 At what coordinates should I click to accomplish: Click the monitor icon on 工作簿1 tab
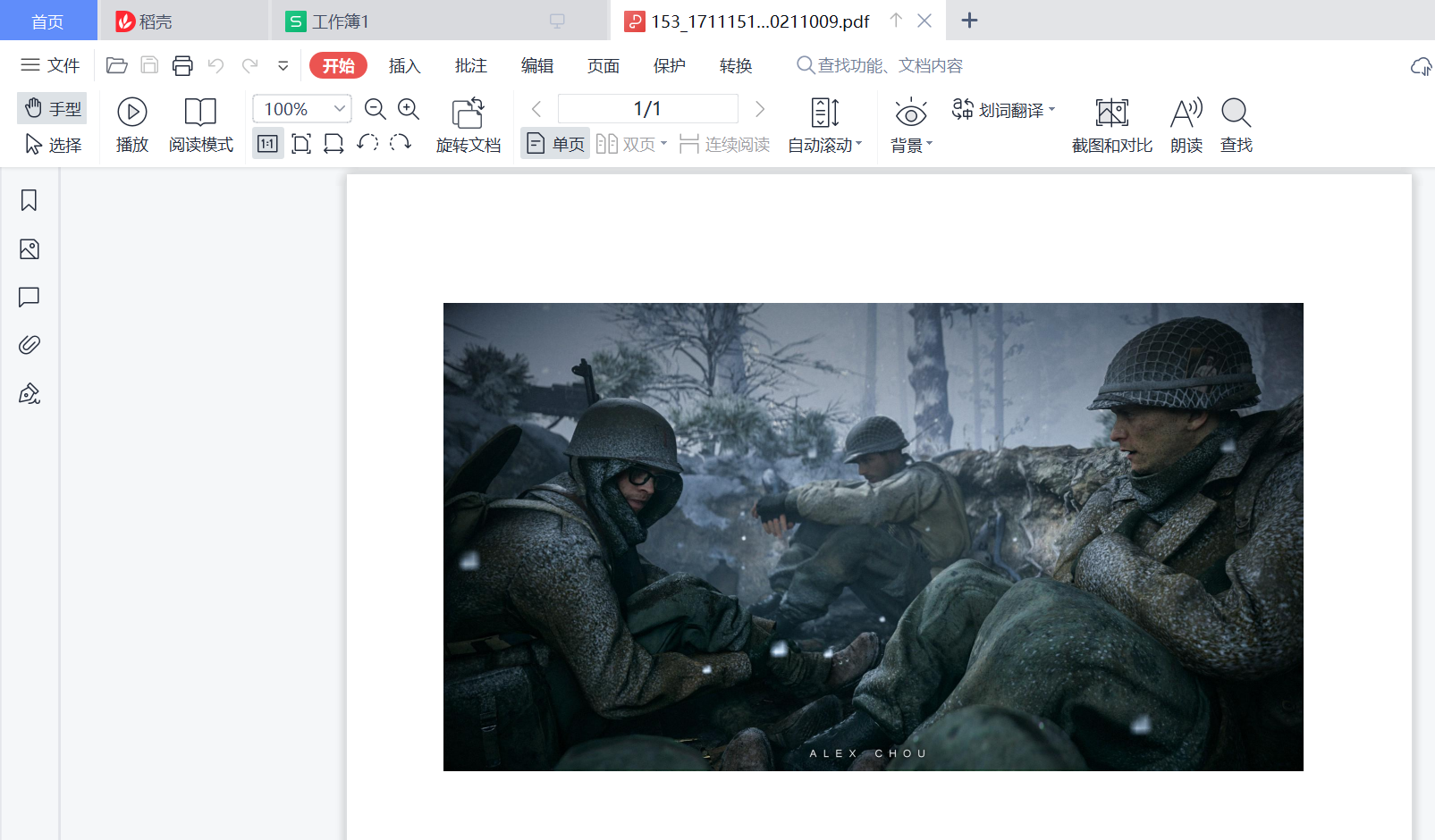(x=557, y=21)
